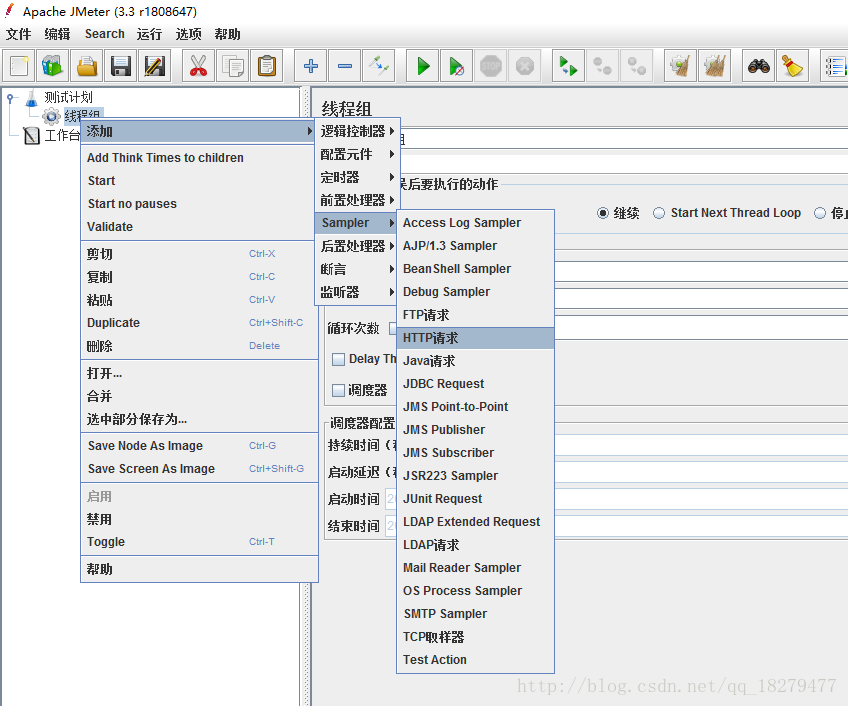Choose HTTP请求 from Sampler list
848x706 pixels.
pos(475,338)
